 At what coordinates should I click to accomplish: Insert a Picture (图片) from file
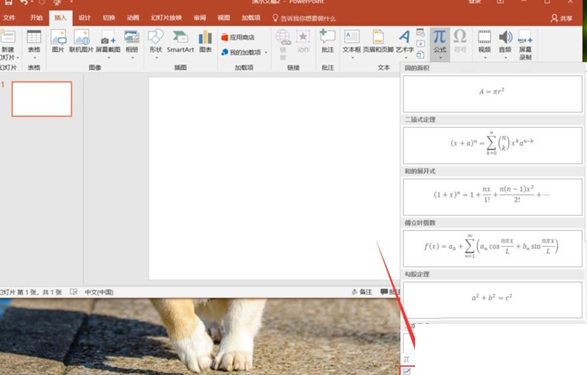(58, 41)
